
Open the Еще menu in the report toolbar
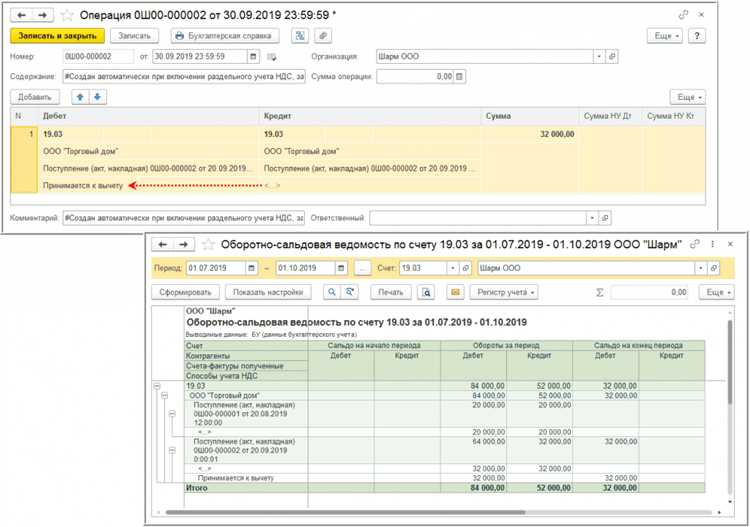716,292
